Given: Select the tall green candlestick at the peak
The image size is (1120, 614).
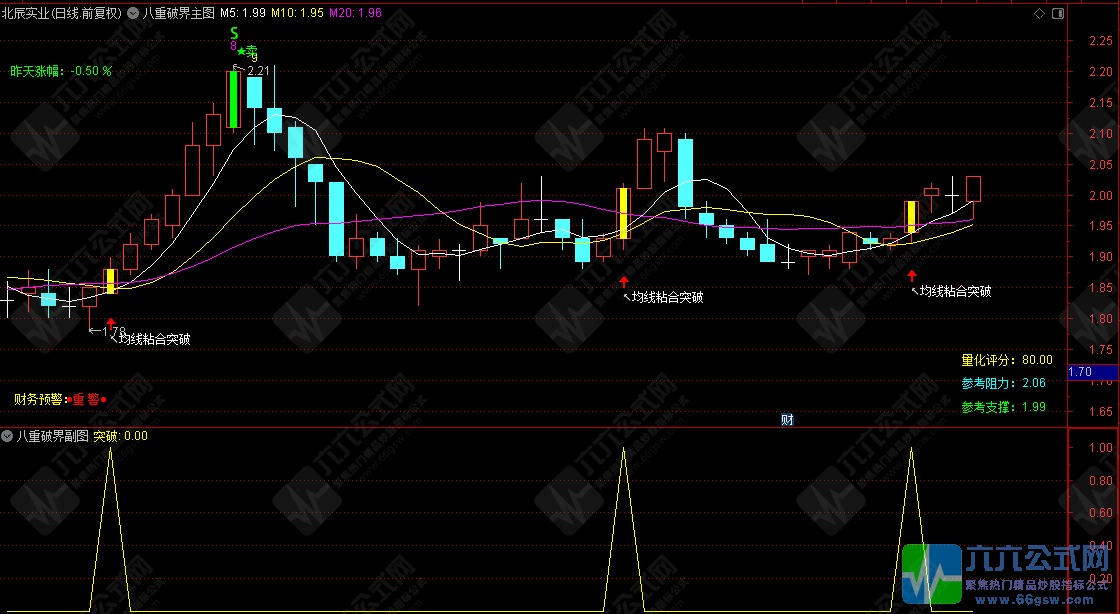Looking at the screenshot, I should [x=234, y=100].
